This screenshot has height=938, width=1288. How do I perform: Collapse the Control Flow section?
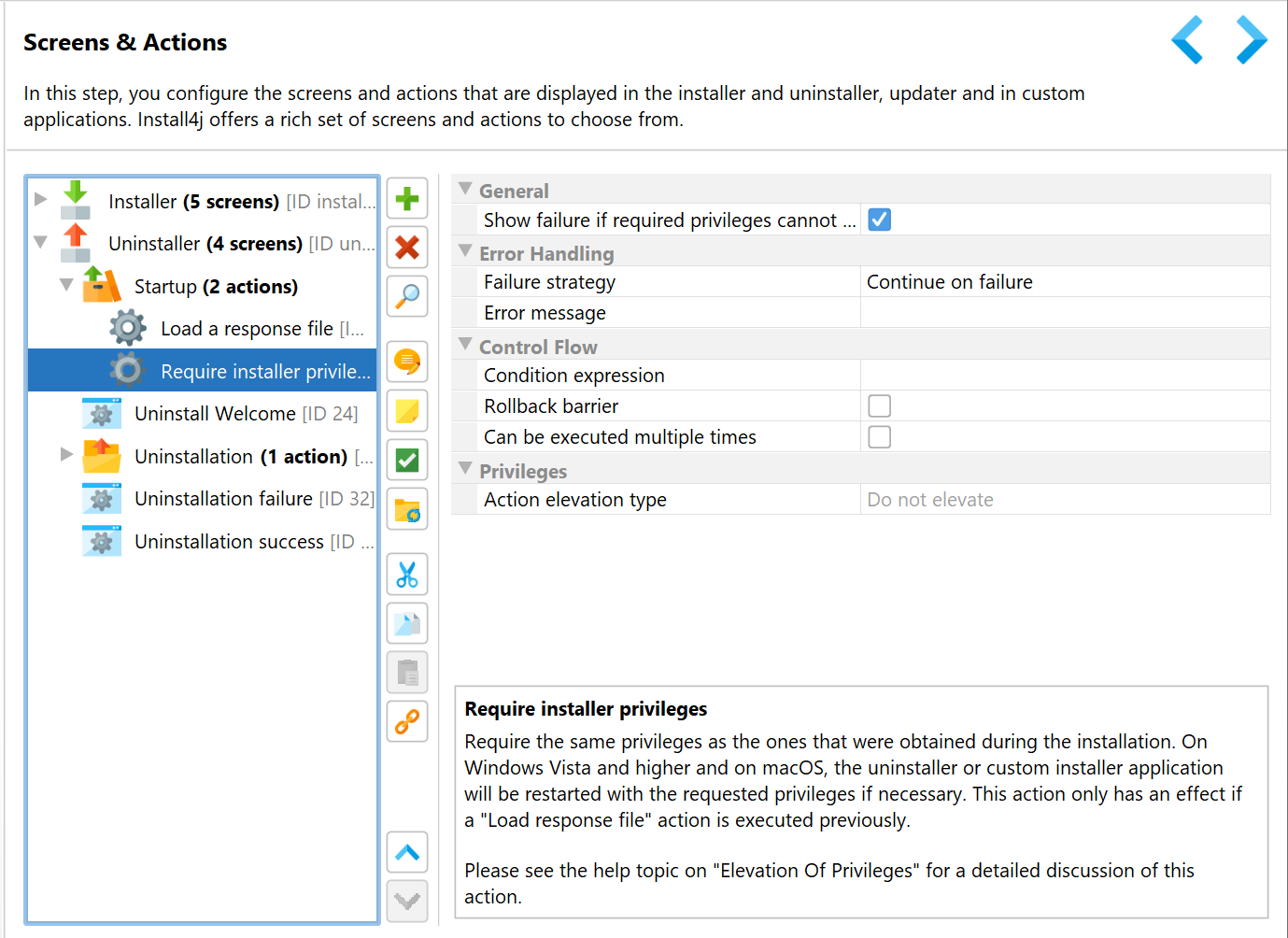click(x=465, y=345)
